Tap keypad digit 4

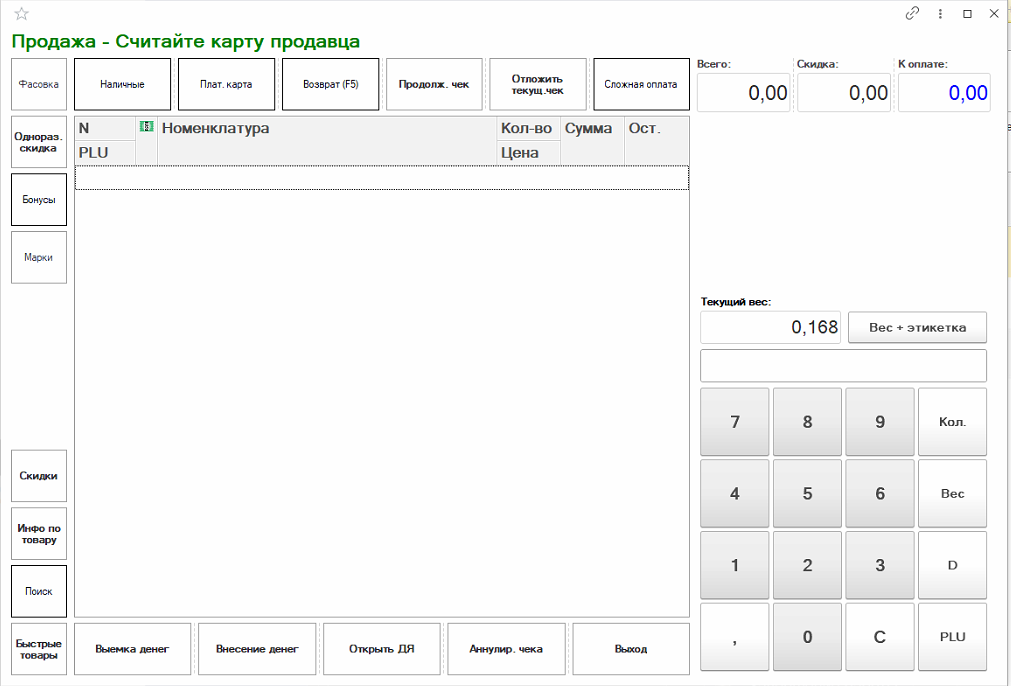(x=734, y=494)
